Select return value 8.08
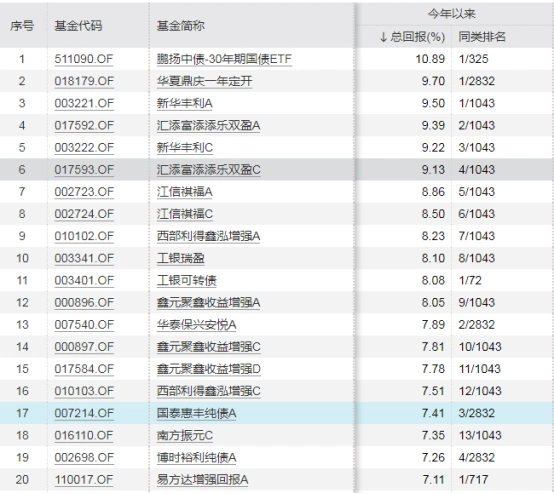Viewport: 554px width, 494px height. coord(433,281)
